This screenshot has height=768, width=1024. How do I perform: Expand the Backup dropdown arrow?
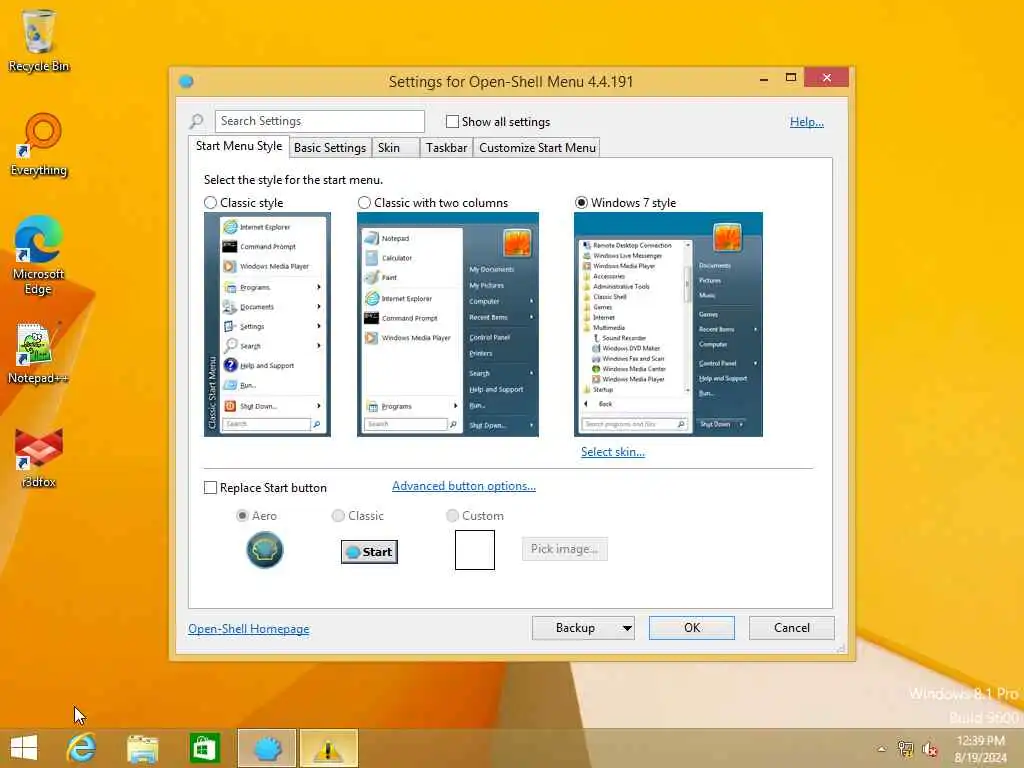point(626,628)
